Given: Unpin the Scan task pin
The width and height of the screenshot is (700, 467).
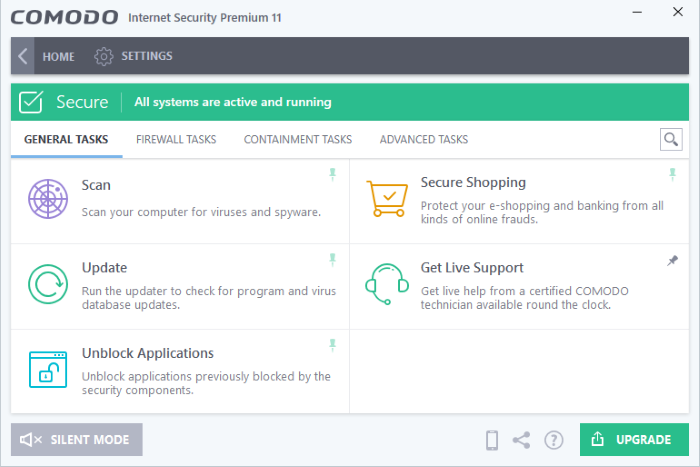Looking at the screenshot, I should coord(333,174).
